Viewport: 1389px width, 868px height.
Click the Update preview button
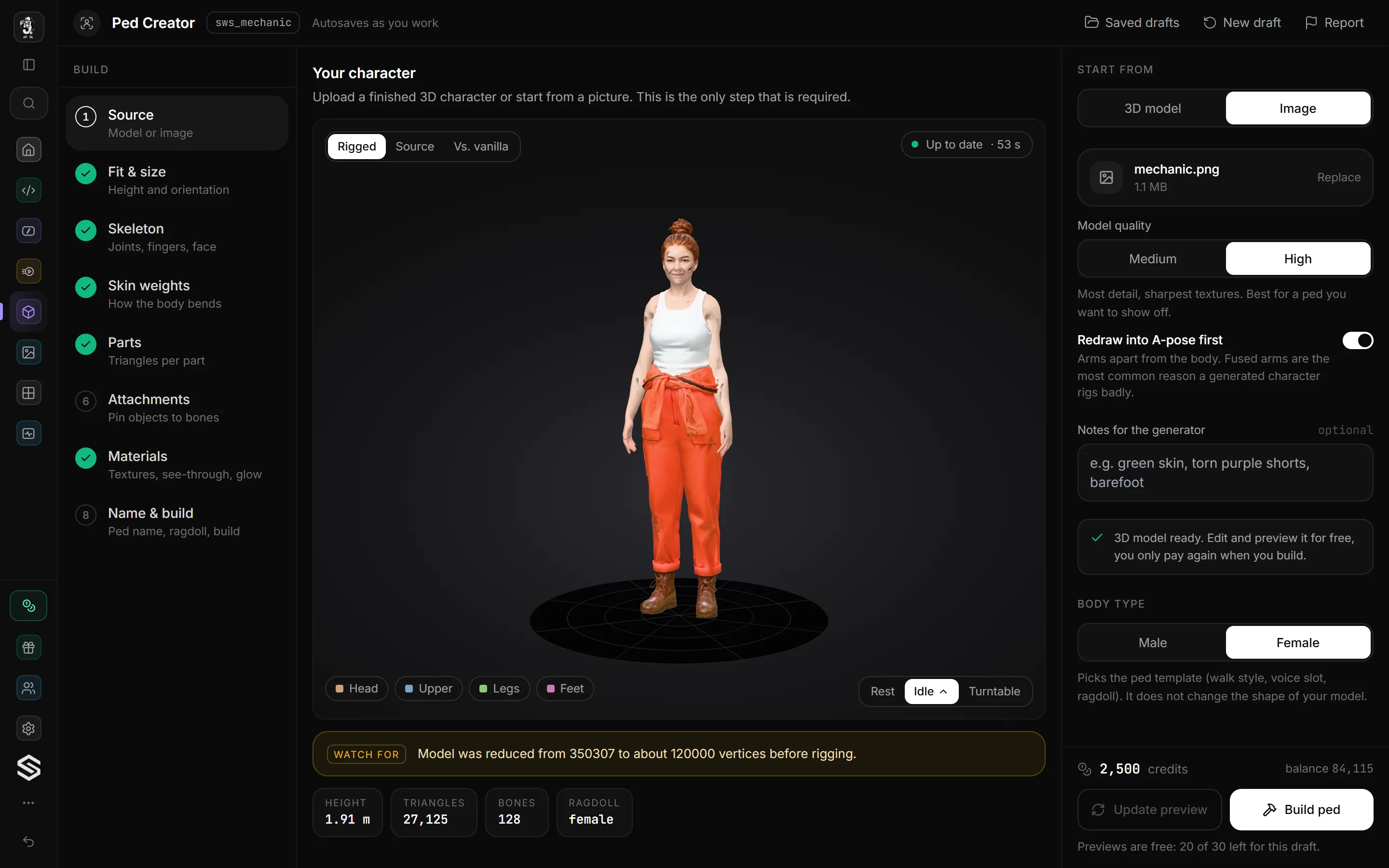[1150, 810]
